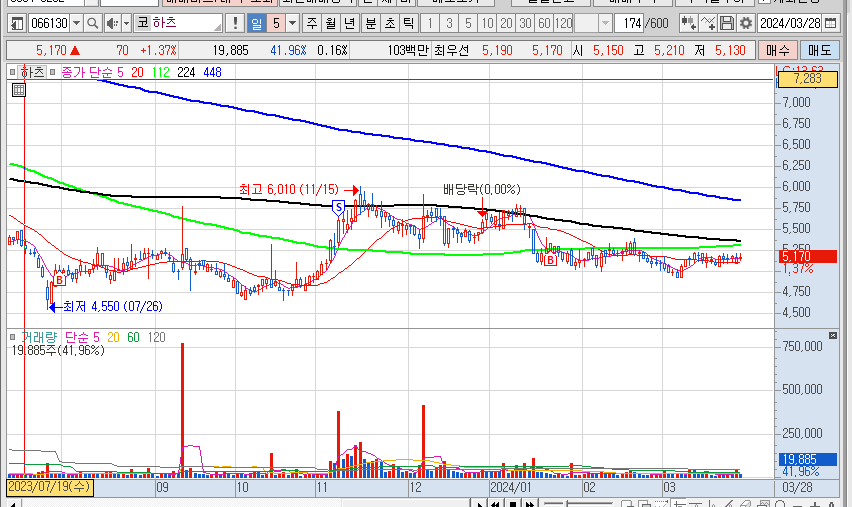Click green 112 moving average label
Viewport: 852px width, 507px height.
pos(161,72)
